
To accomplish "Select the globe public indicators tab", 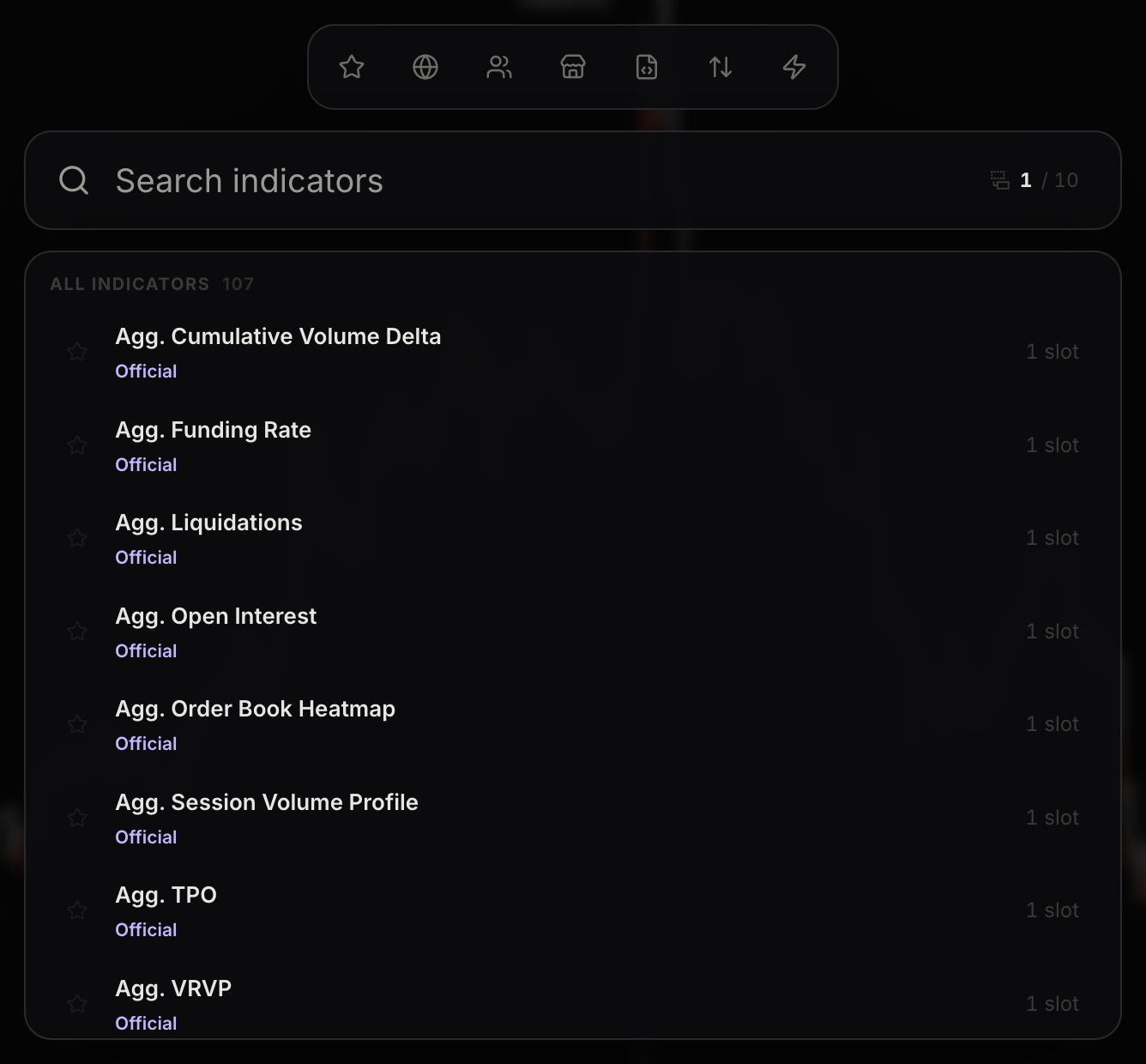I will [425, 67].
